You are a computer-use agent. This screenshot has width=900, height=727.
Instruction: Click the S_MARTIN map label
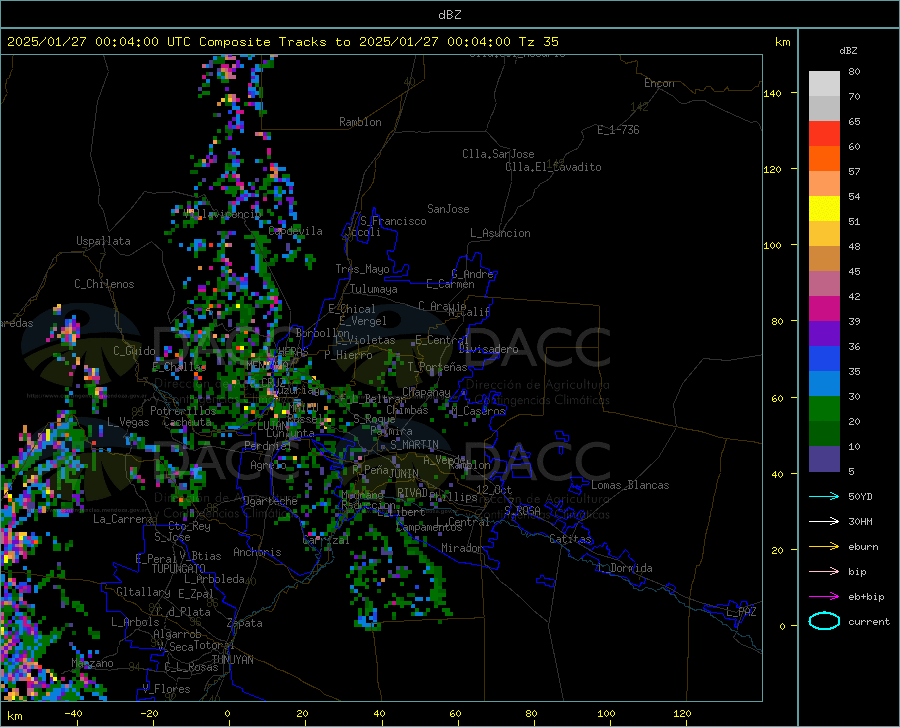point(414,445)
